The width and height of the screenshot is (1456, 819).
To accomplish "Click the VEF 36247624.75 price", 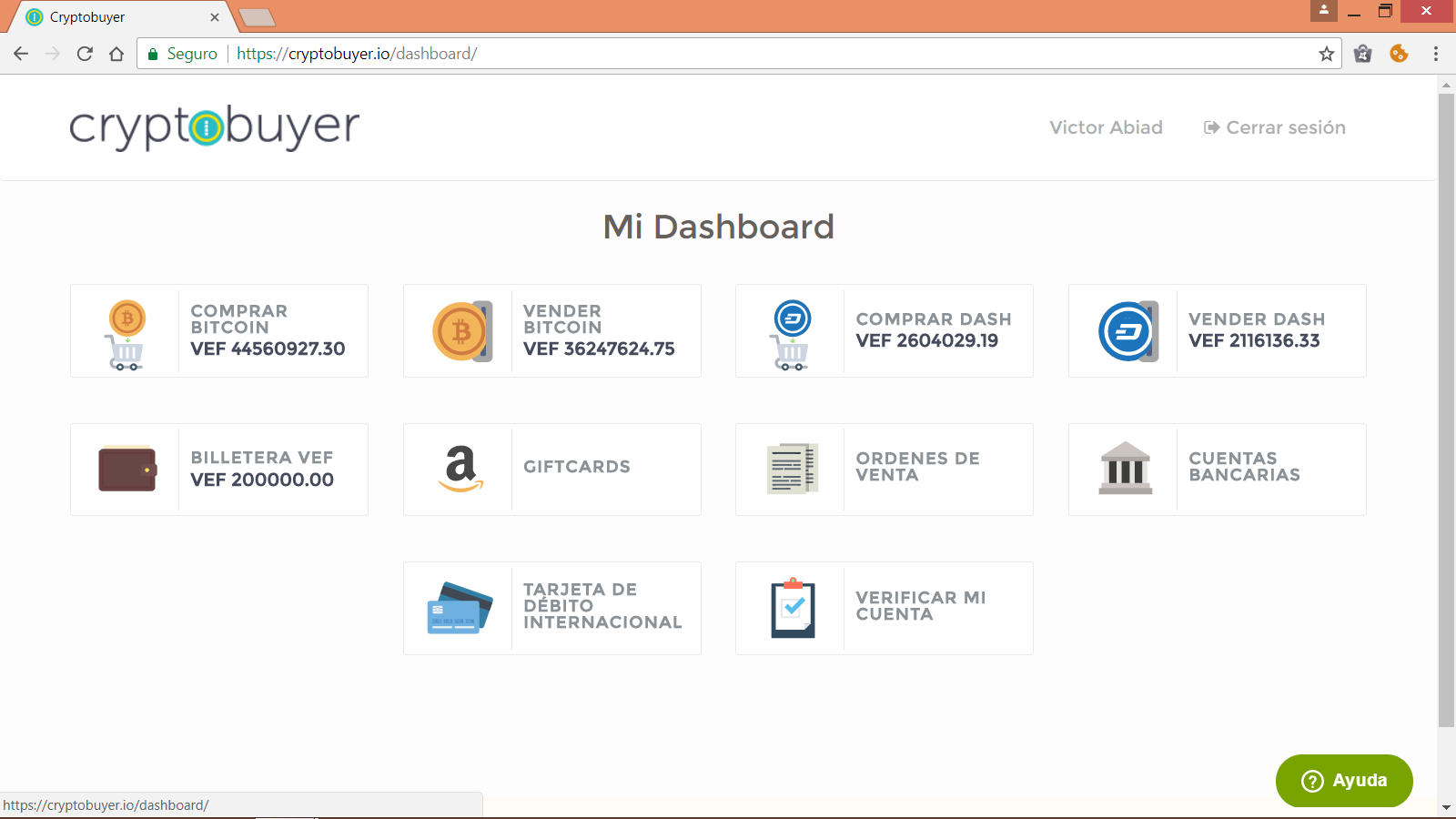I will click(599, 349).
